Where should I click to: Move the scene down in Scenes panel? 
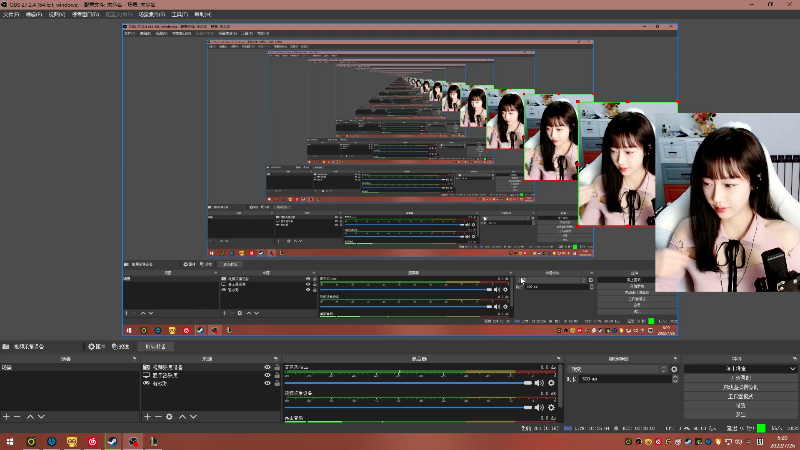[x=41, y=417]
